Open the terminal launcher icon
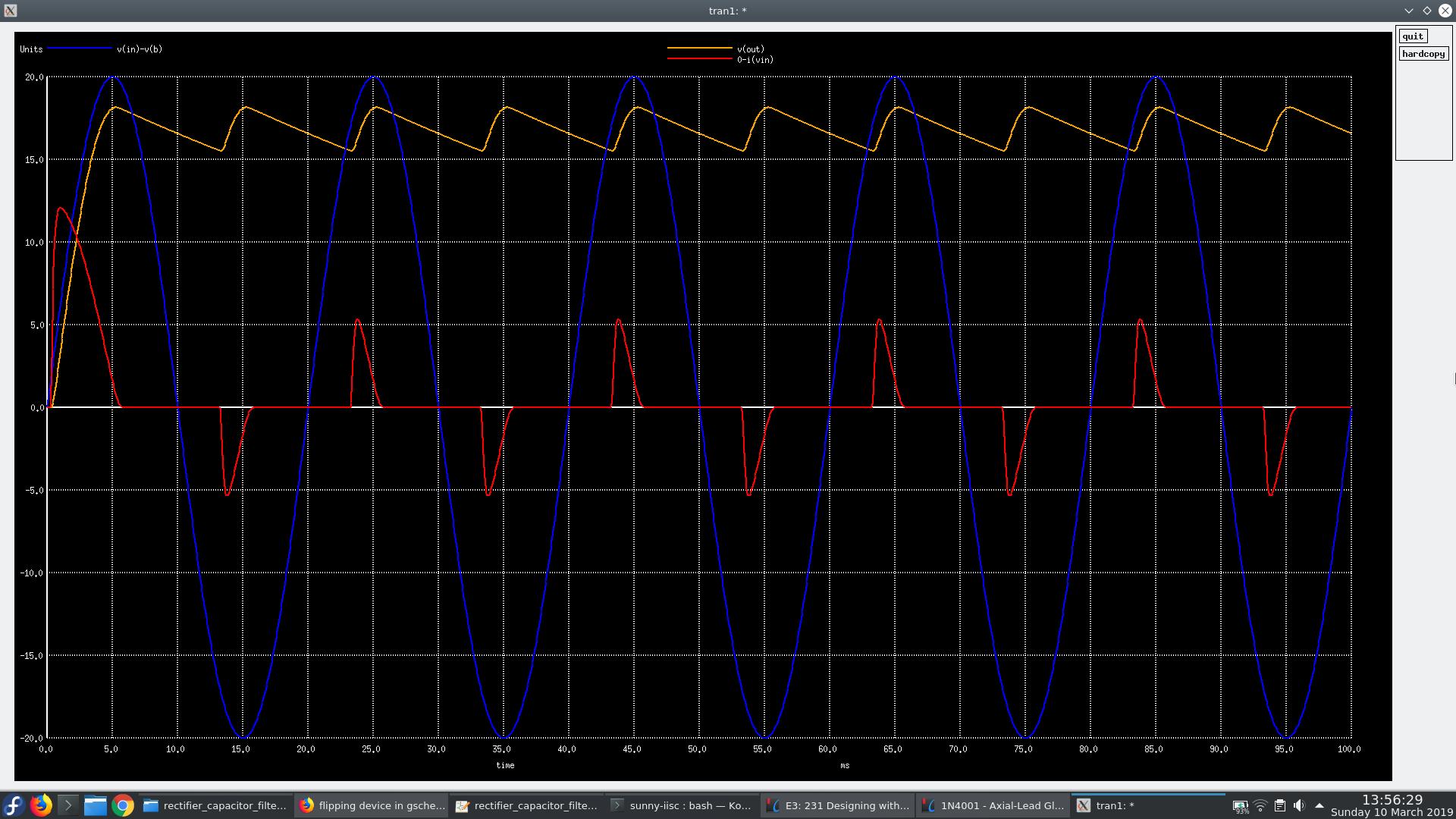 [67, 805]
